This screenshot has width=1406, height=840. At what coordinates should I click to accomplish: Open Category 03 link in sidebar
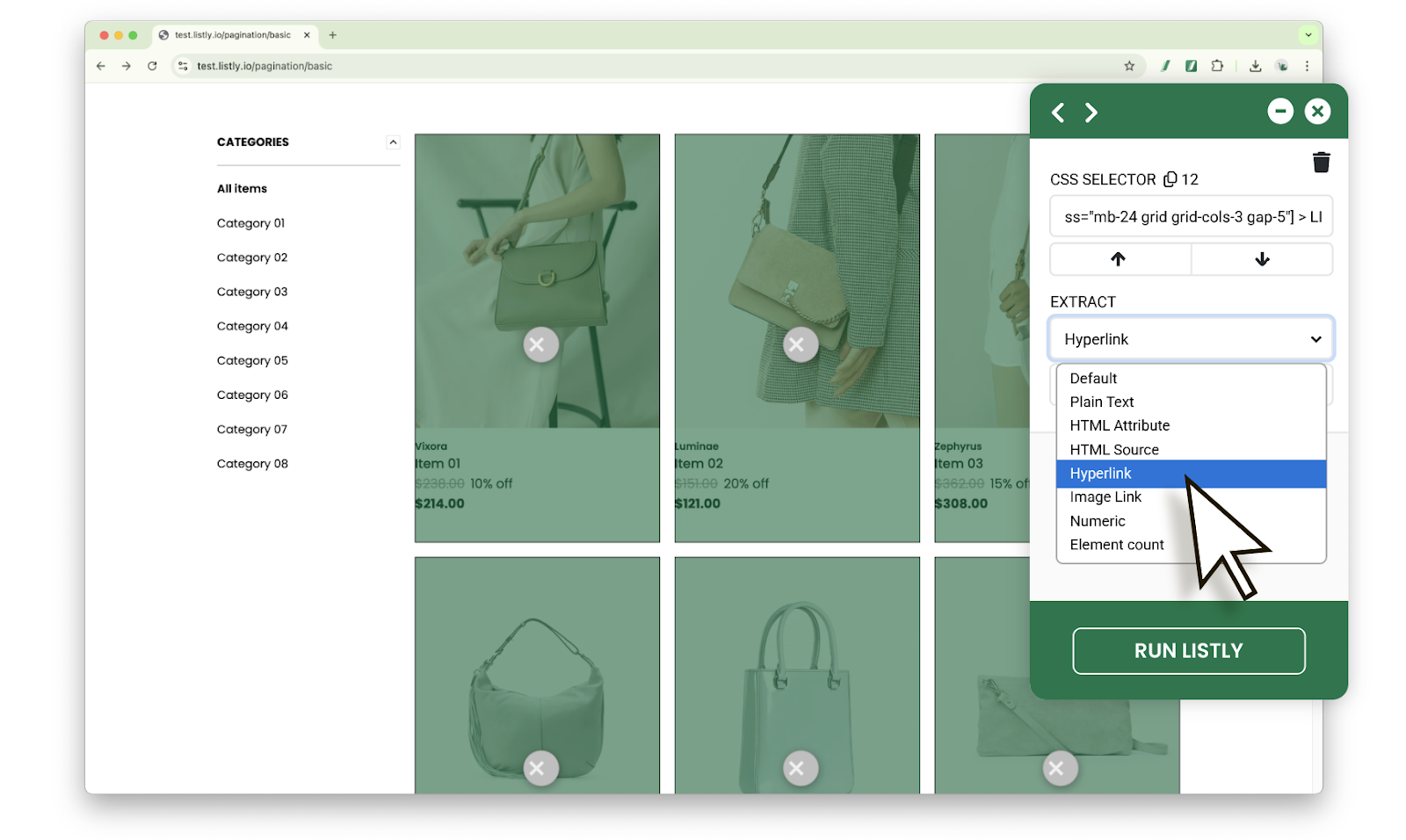point(252,292)
